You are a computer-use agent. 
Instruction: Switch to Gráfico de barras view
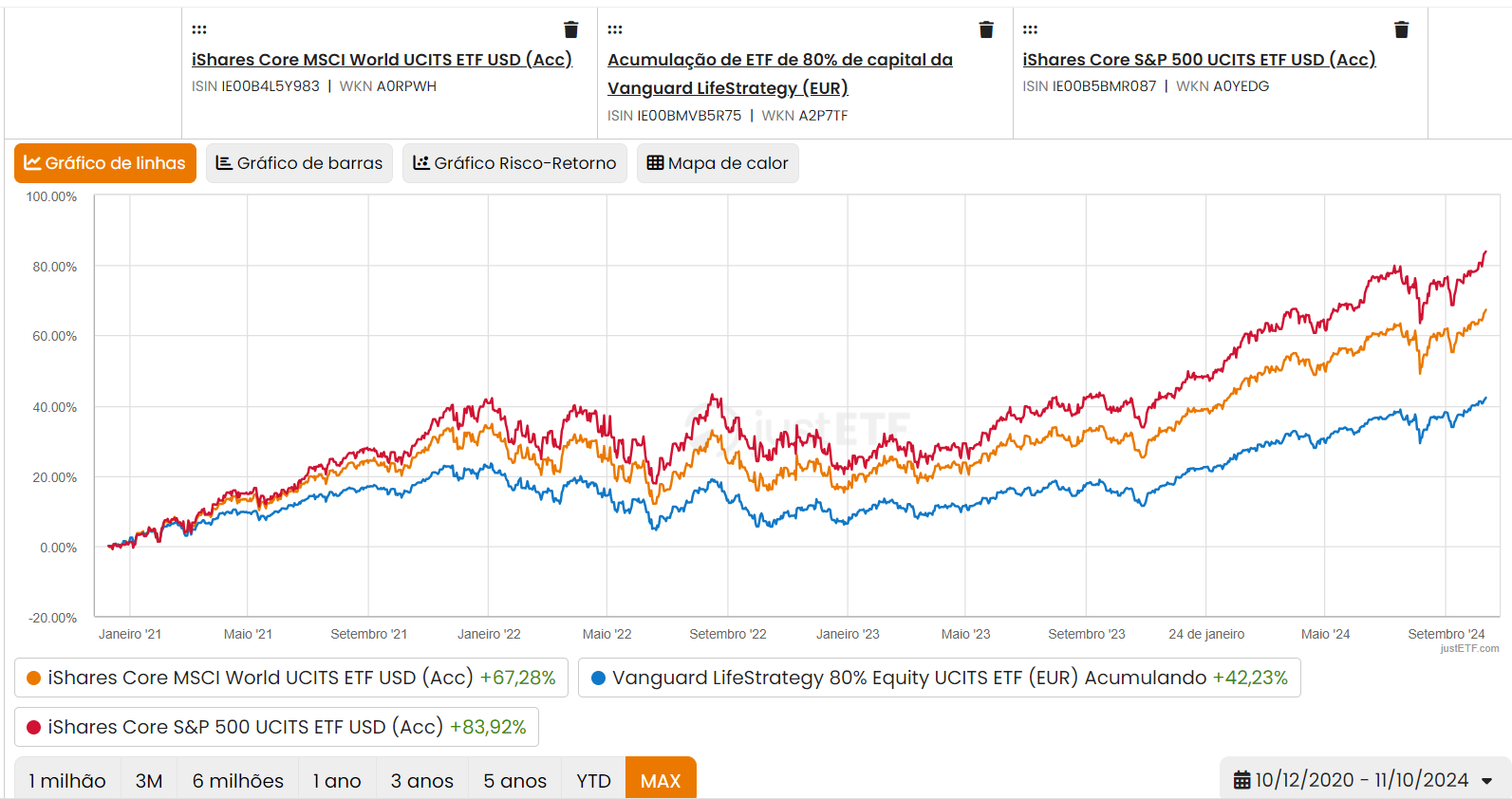pos(299,163)
